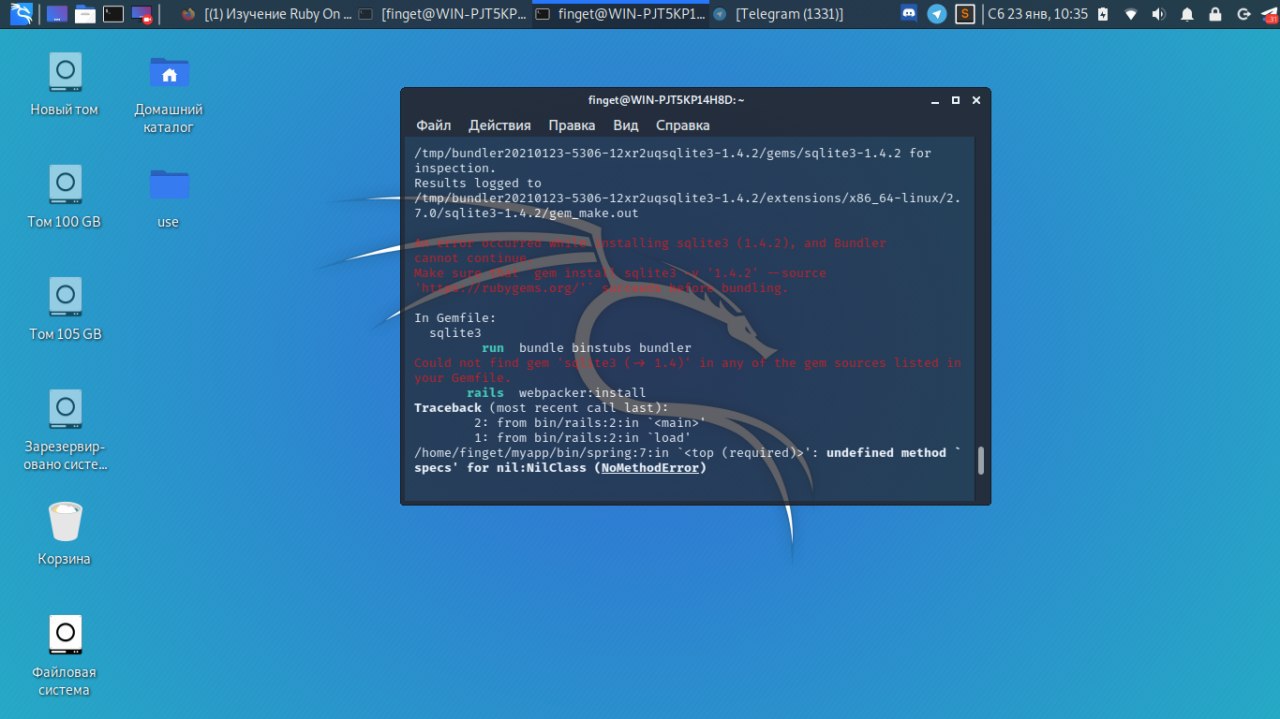Open the clock showing Сб 23 янв, 10:35
This screenshot has width=1280, height=719.
(1037, 14)
